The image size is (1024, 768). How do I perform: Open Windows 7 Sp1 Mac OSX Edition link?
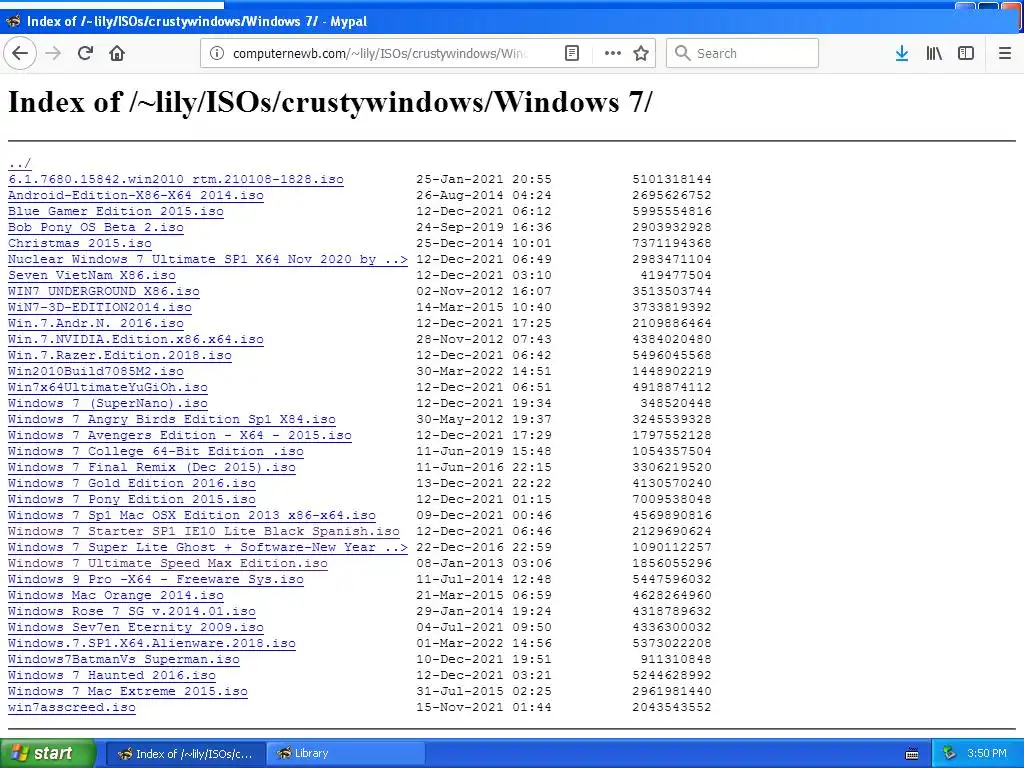(x=192, y=515)
